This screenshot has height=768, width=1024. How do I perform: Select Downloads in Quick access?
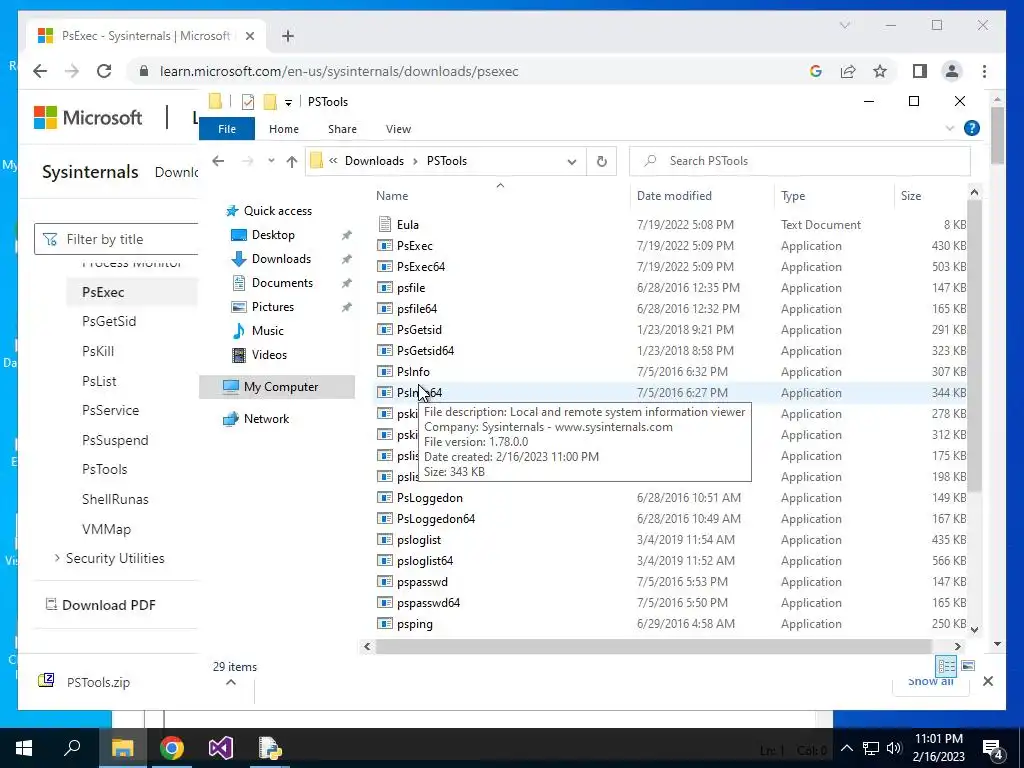click(281, 259)
